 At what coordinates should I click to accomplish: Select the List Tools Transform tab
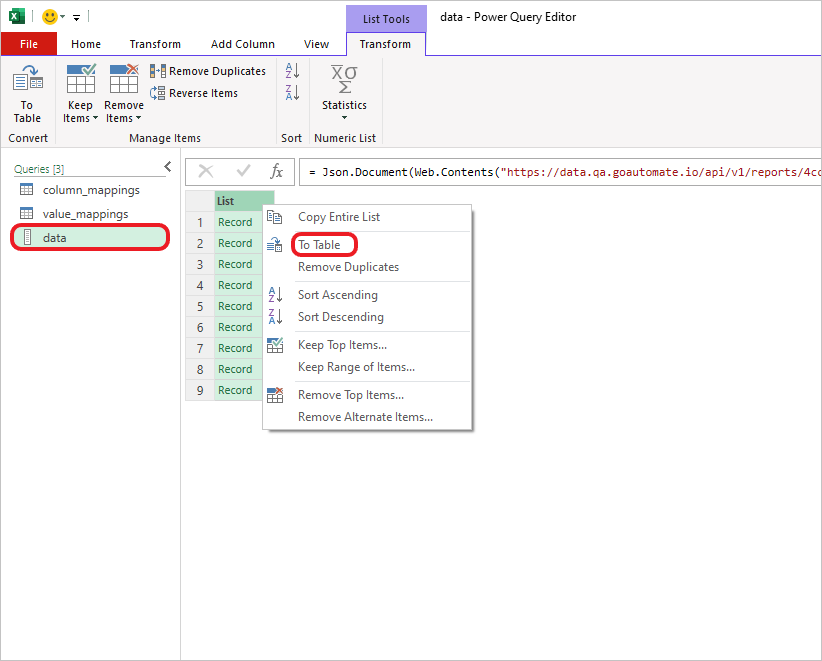[x=385, y=44]
